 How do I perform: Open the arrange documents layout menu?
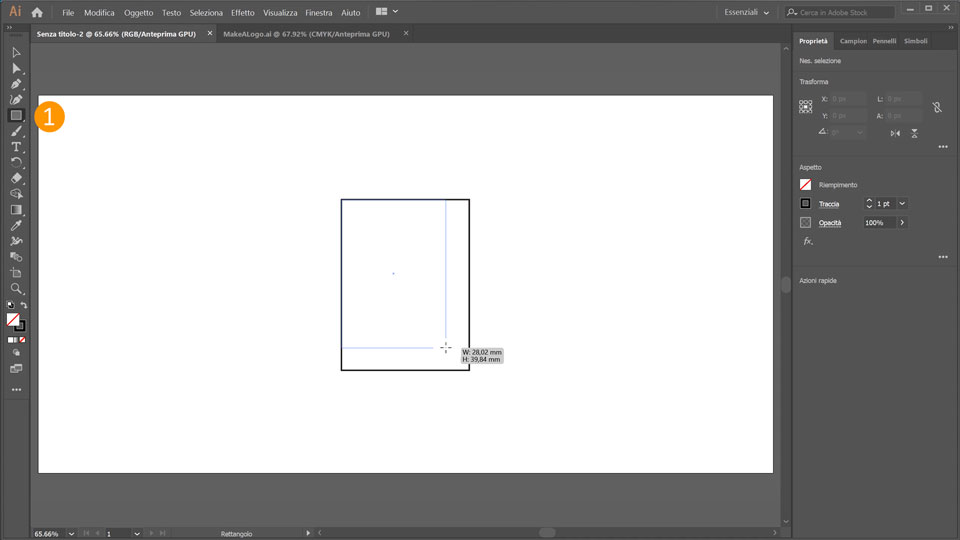pos(387,12)
